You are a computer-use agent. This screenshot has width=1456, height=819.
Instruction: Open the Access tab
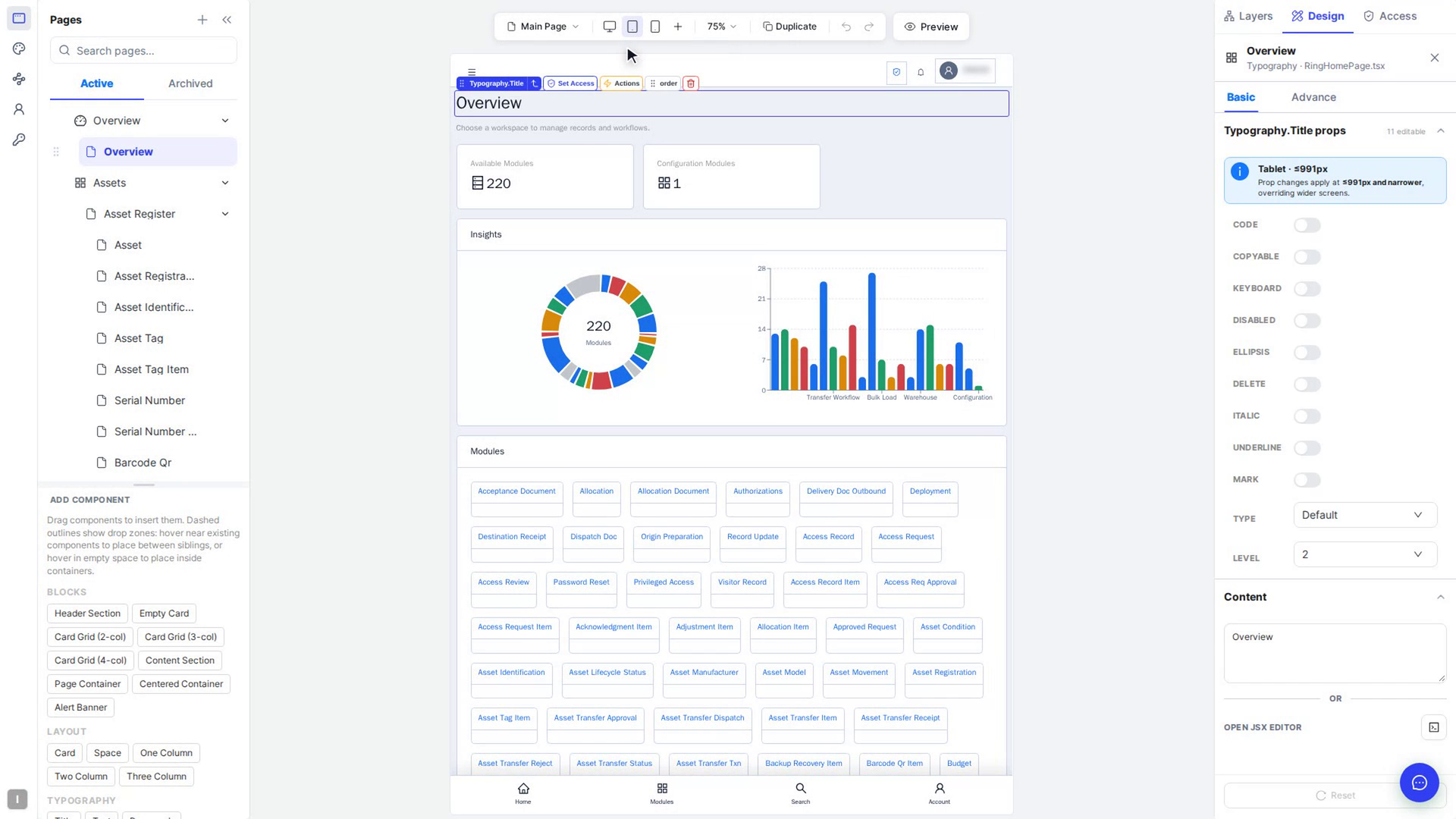click(1390, 16)
